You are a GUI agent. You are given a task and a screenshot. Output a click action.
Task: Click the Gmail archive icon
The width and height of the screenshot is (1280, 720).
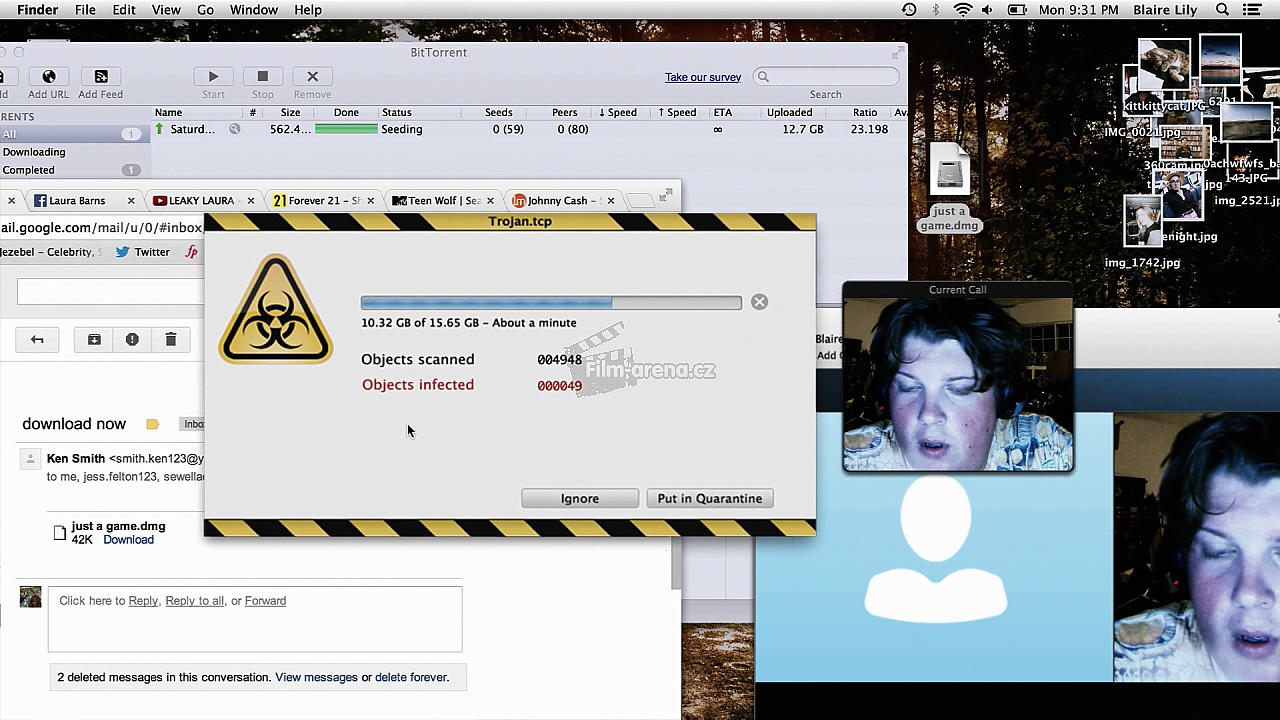94,340
